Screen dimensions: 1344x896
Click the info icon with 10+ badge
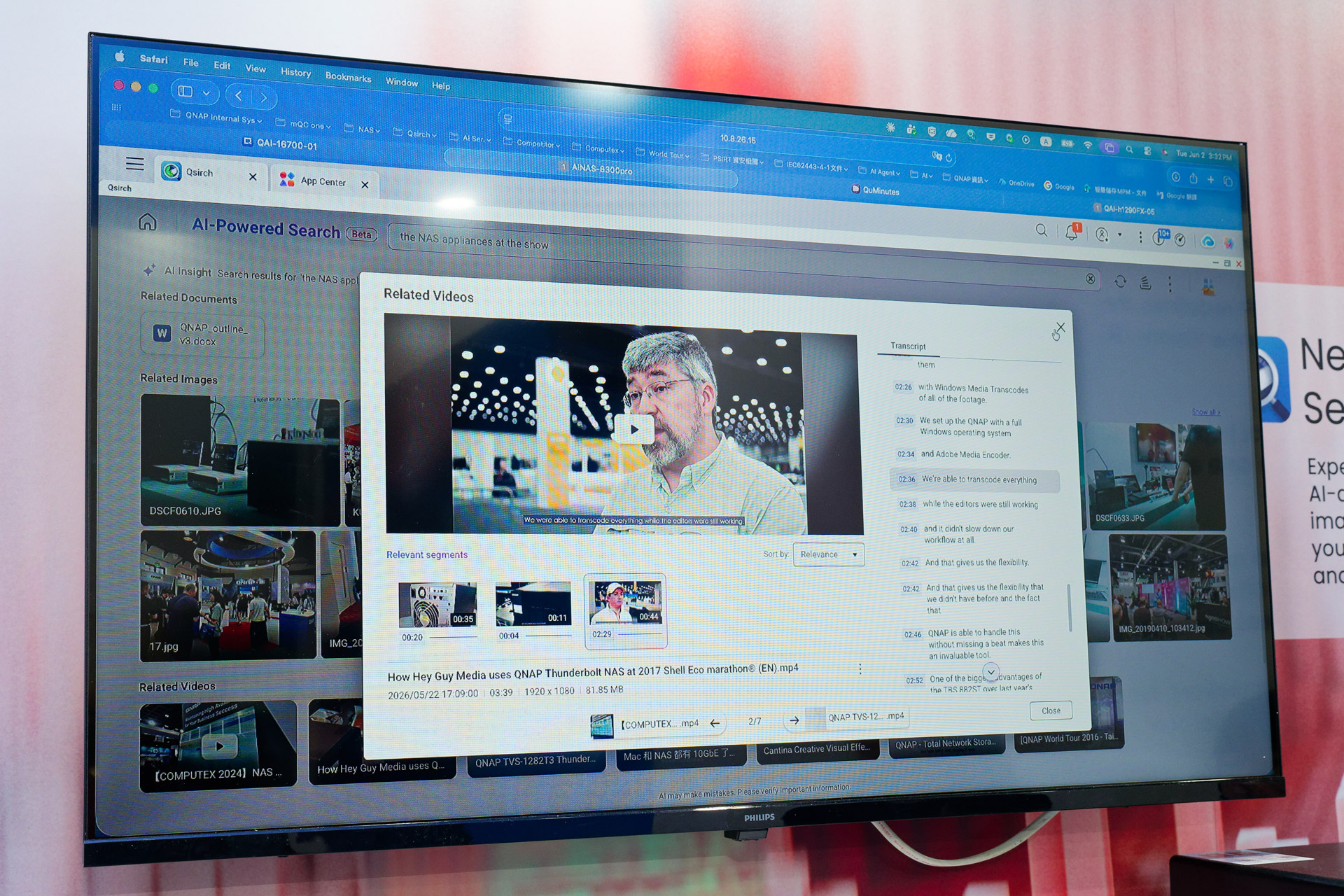point(1159,238)
